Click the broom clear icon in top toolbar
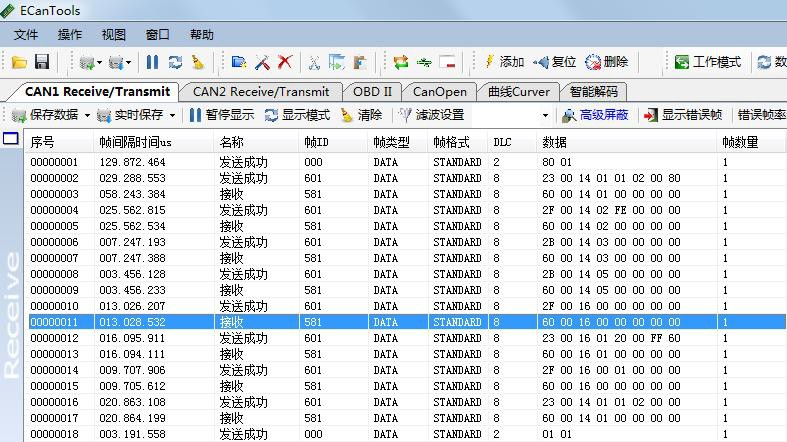Image resolution: width=787 pixels, height=442 pixels. (198, 62)
